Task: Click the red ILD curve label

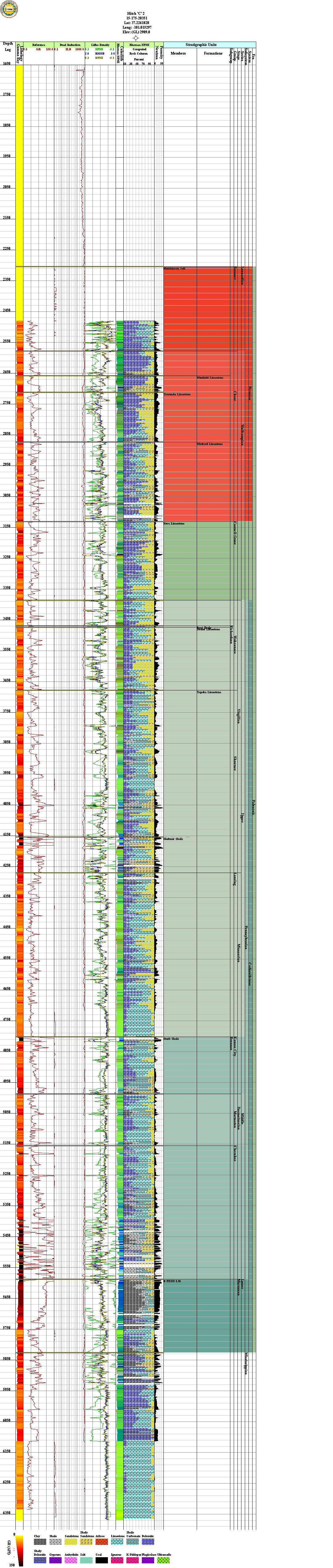Action: pos(68,49)
